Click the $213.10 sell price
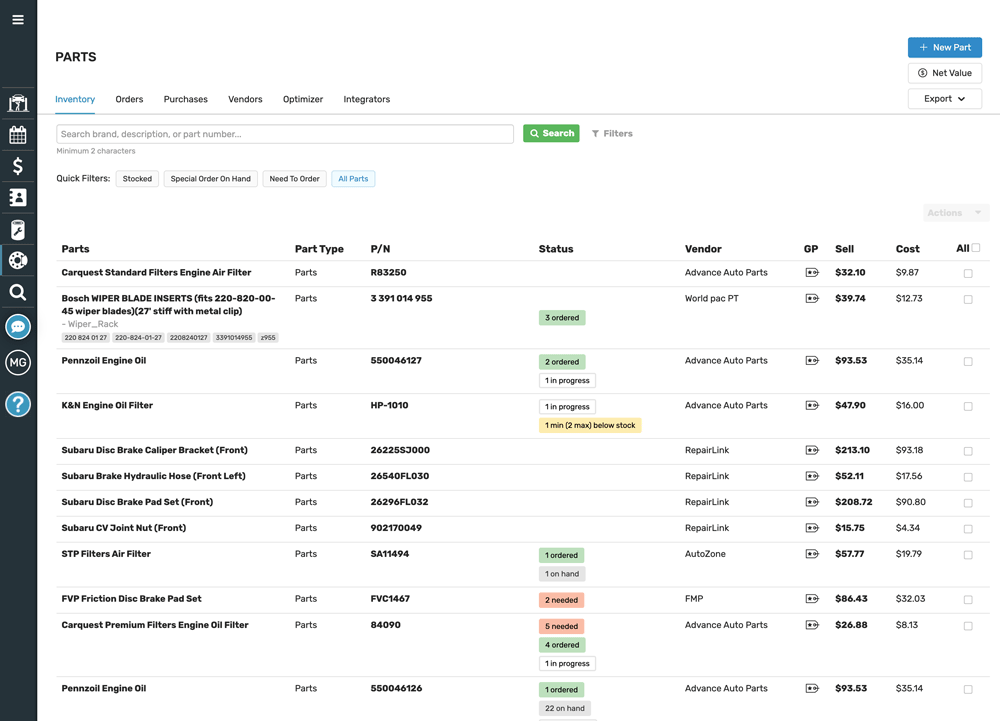Viewport: 1000px width, 721px height. [852, 450]
